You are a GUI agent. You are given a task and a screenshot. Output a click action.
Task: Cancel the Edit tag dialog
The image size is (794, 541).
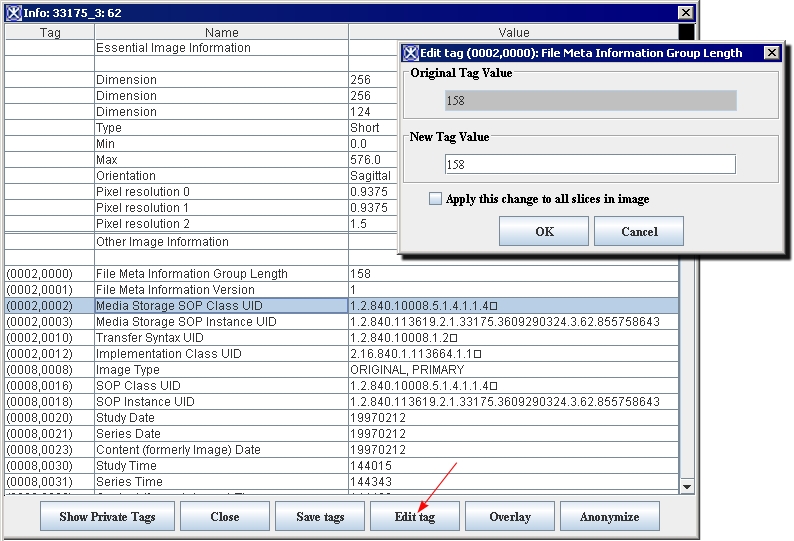click(639, 231)
